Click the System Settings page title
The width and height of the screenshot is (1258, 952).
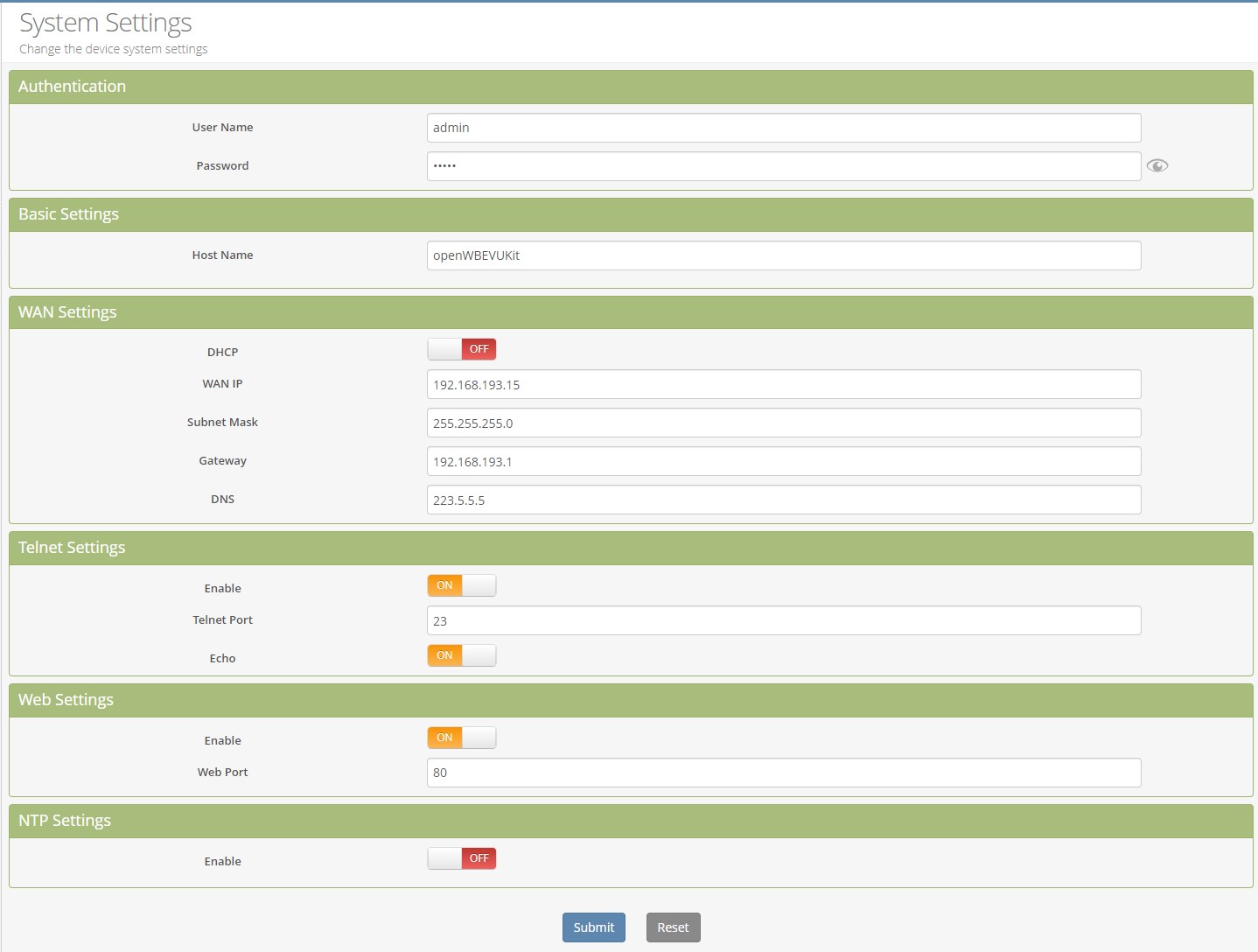coord(106,23)
